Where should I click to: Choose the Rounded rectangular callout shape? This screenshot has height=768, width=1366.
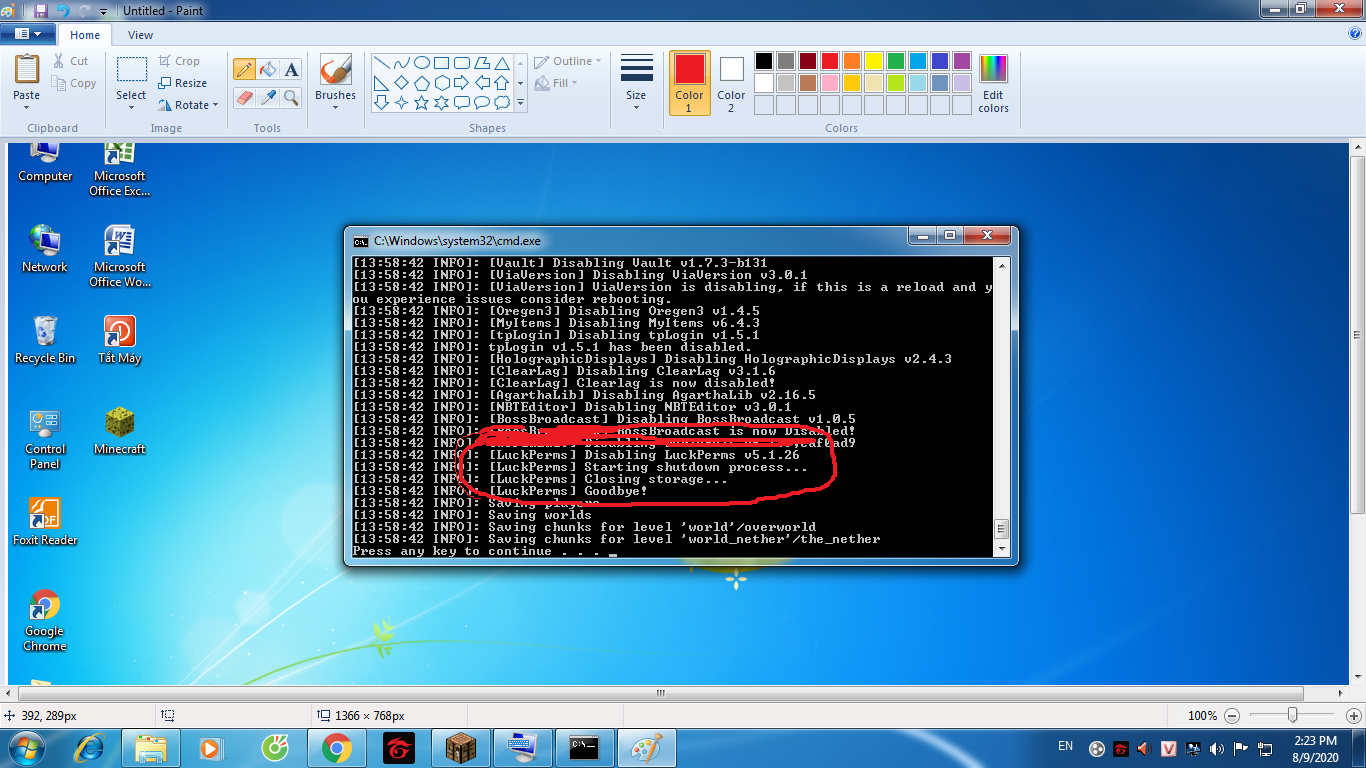(x=461, y=102)
